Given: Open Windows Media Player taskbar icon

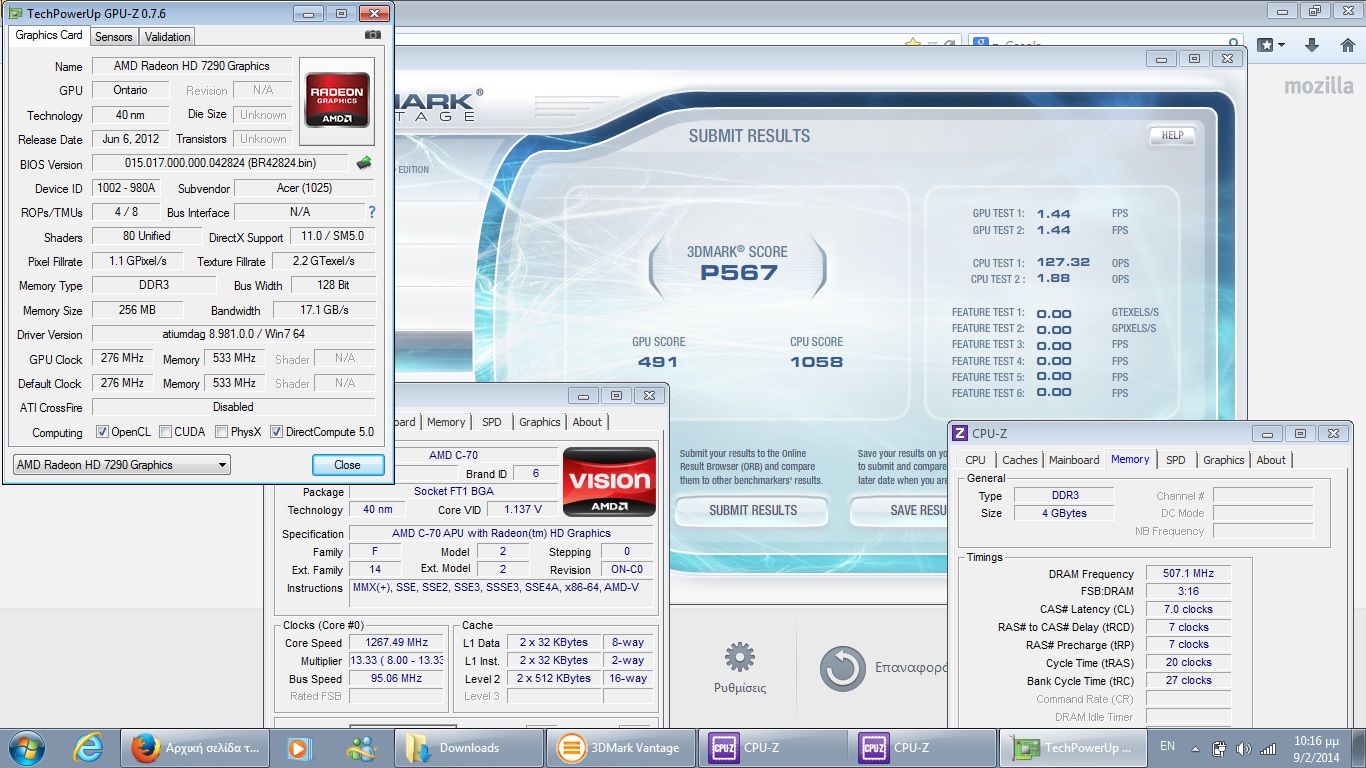Looking at the screenshot, I should 299,747.
